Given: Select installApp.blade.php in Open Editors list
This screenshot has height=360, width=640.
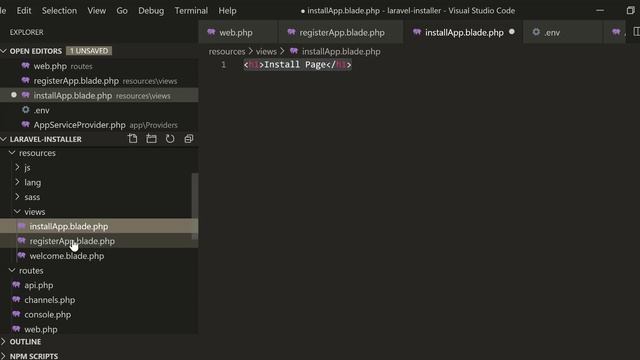Looking at the screenshot, I should coord(99,95).
